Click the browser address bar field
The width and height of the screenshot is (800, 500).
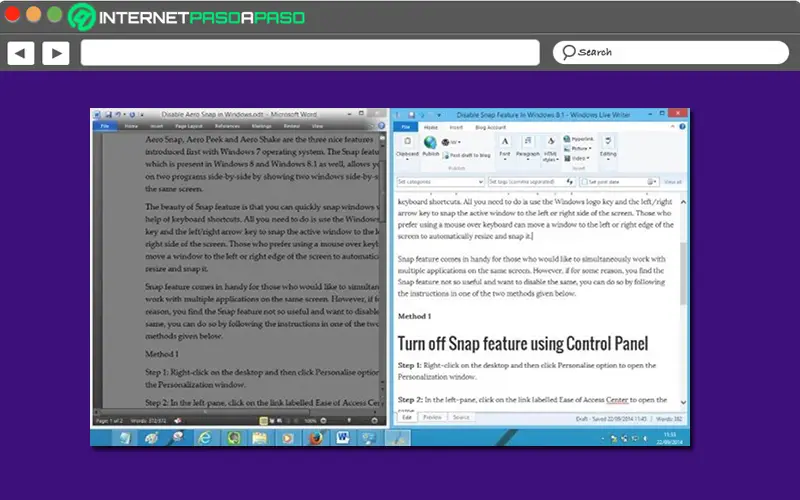point(310,53)
